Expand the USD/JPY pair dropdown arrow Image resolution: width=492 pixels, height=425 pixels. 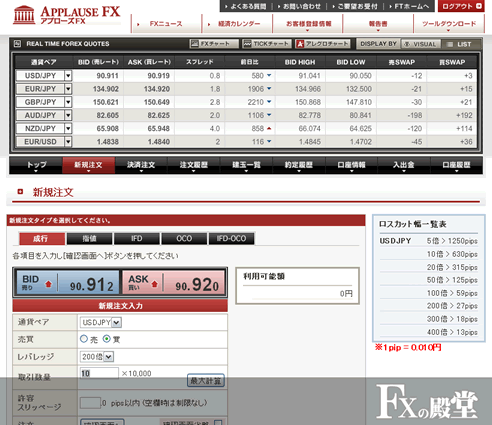(x=68, y=76)
